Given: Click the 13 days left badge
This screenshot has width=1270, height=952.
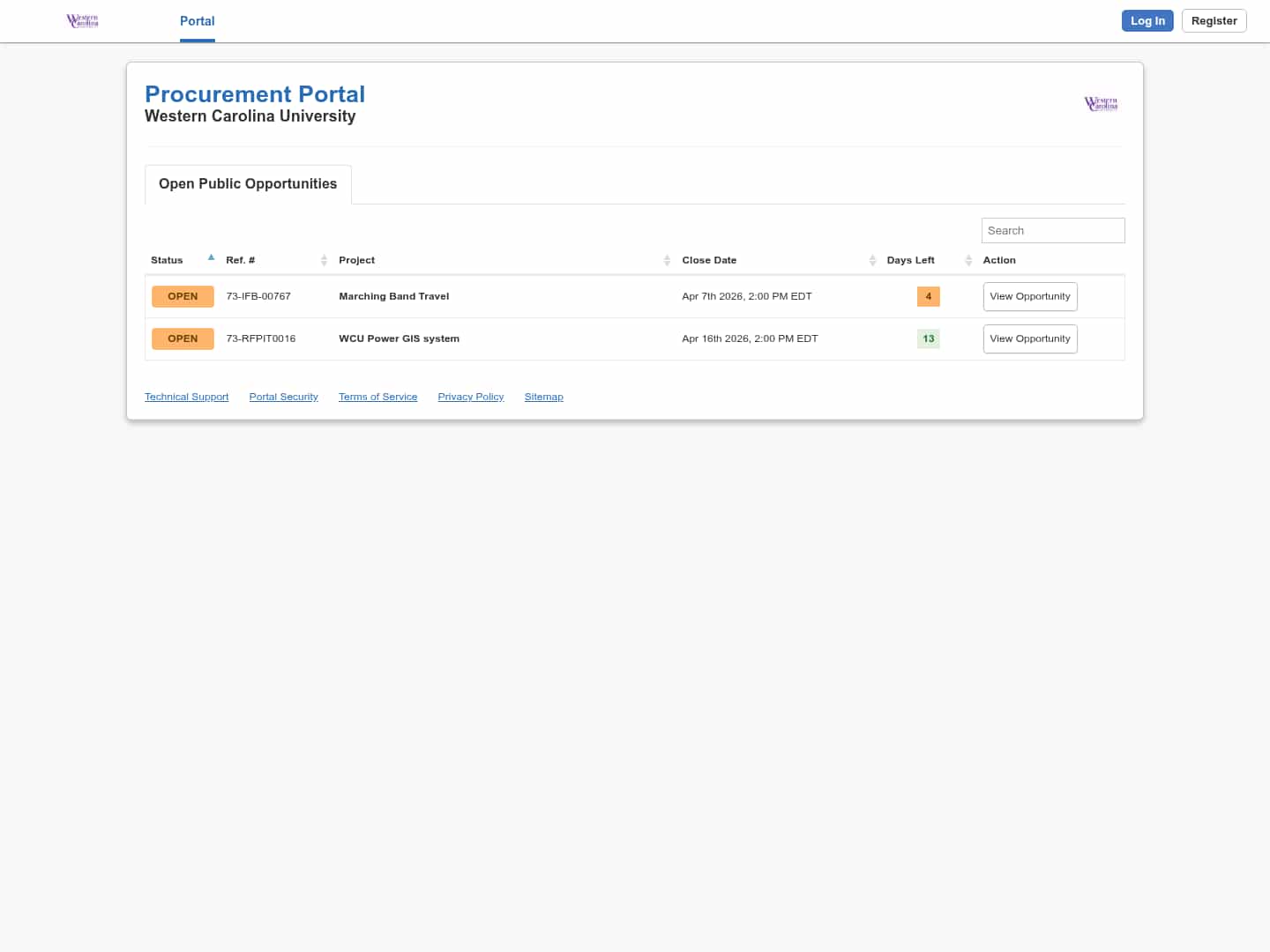Looking at the screenshot, I should click(928, 338).
